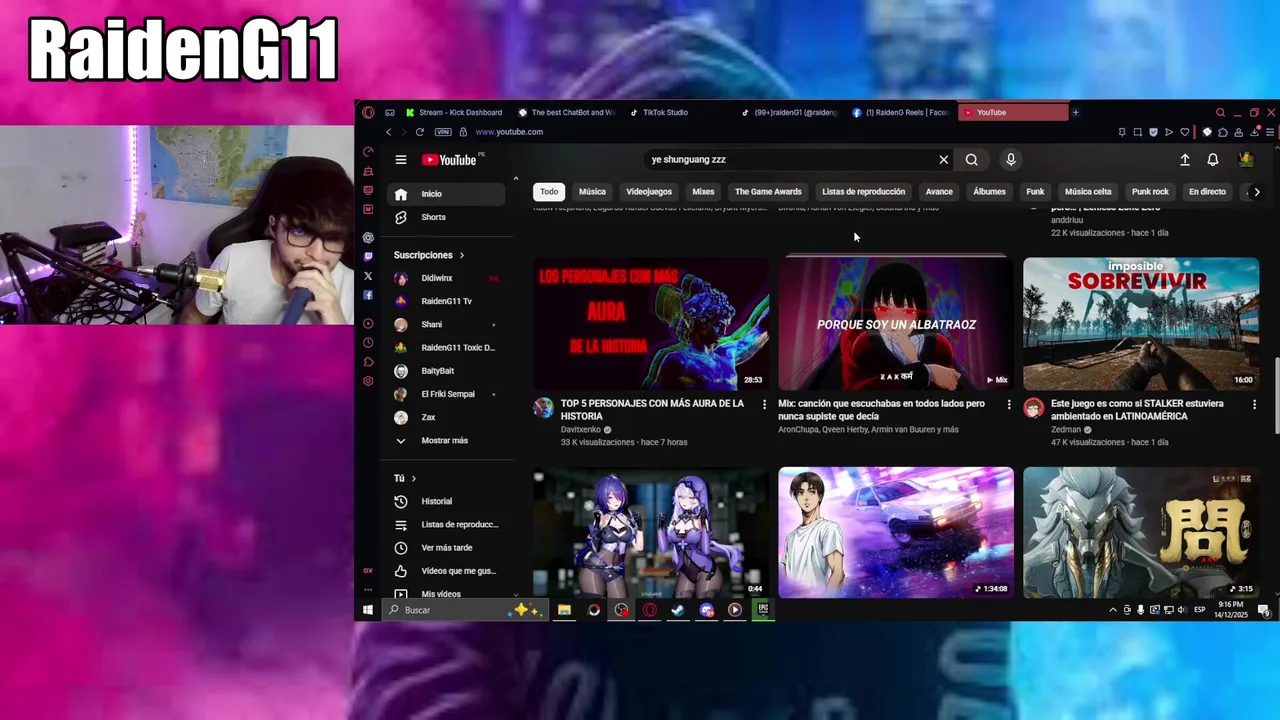
Task: Open Ver más tarde in sidebar
Action: [445, 548]
